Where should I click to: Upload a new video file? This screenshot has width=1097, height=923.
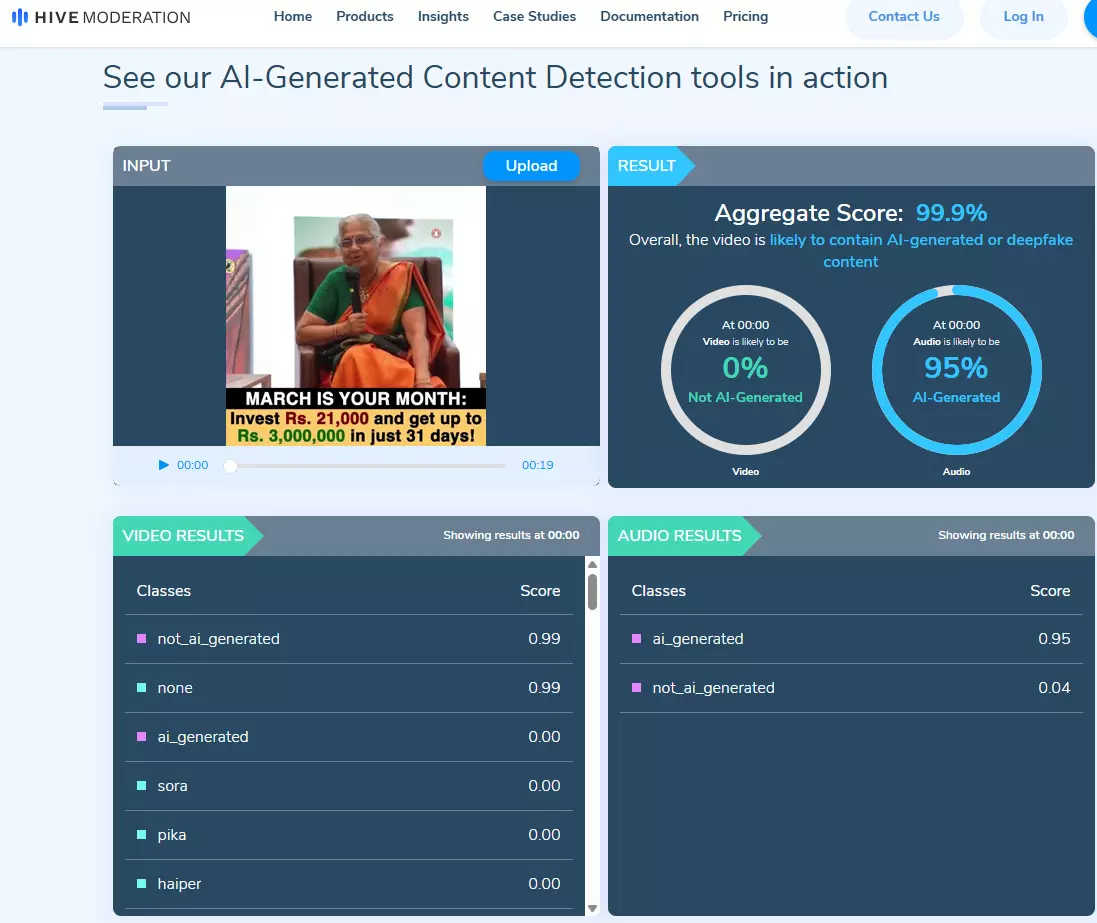coord(531,166)
